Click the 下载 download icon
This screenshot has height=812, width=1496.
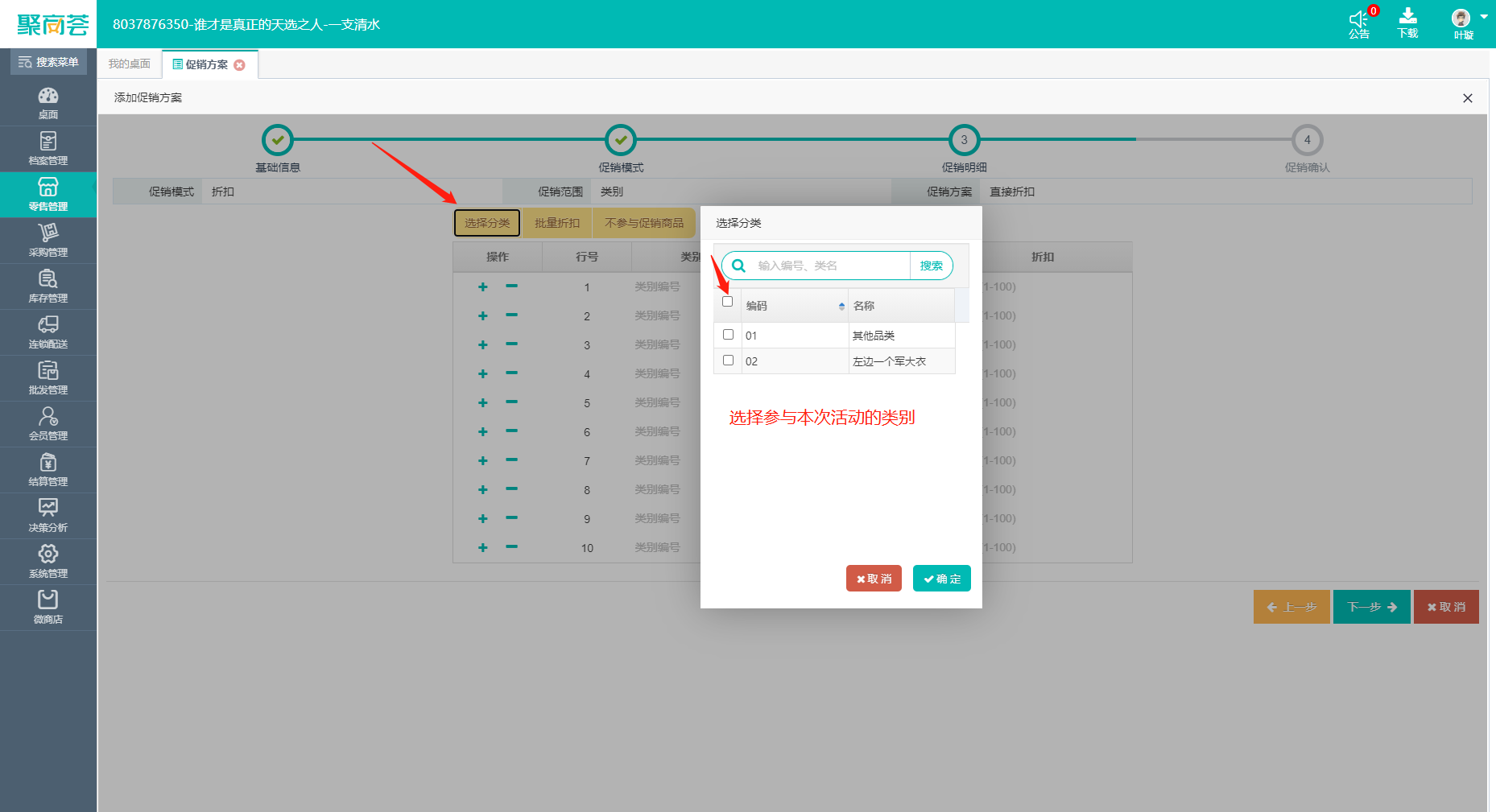pyautogui.click(x=1408, y=23)
